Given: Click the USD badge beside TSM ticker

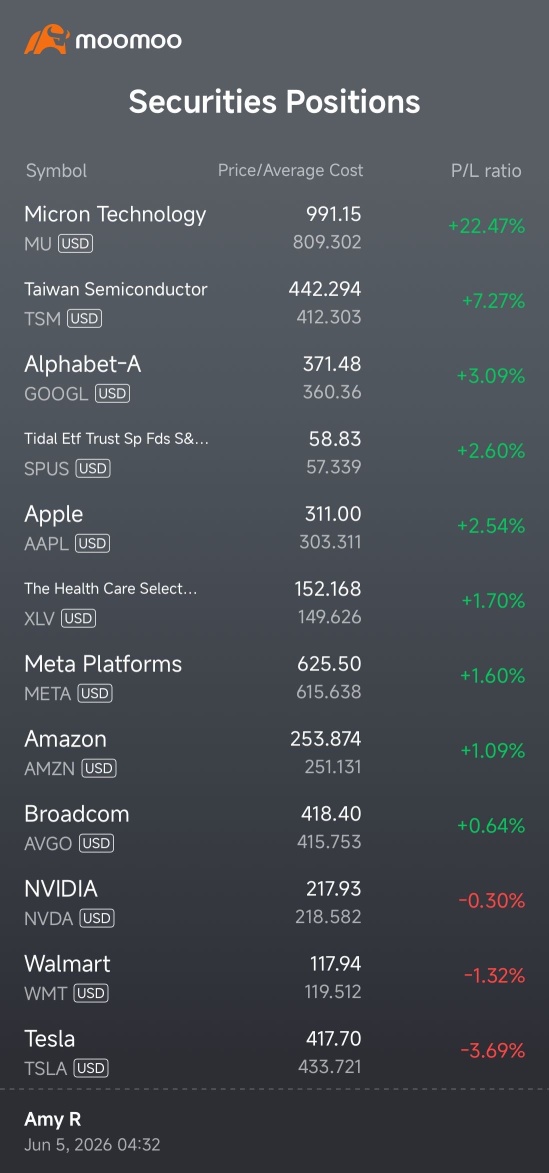Looking at the screenshot, I should click(x=85, y=318).
